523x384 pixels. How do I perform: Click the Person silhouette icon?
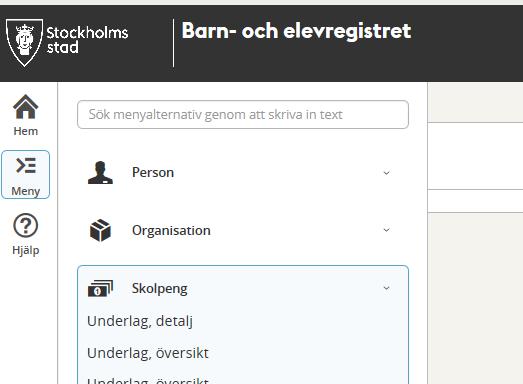coord(100,172)
